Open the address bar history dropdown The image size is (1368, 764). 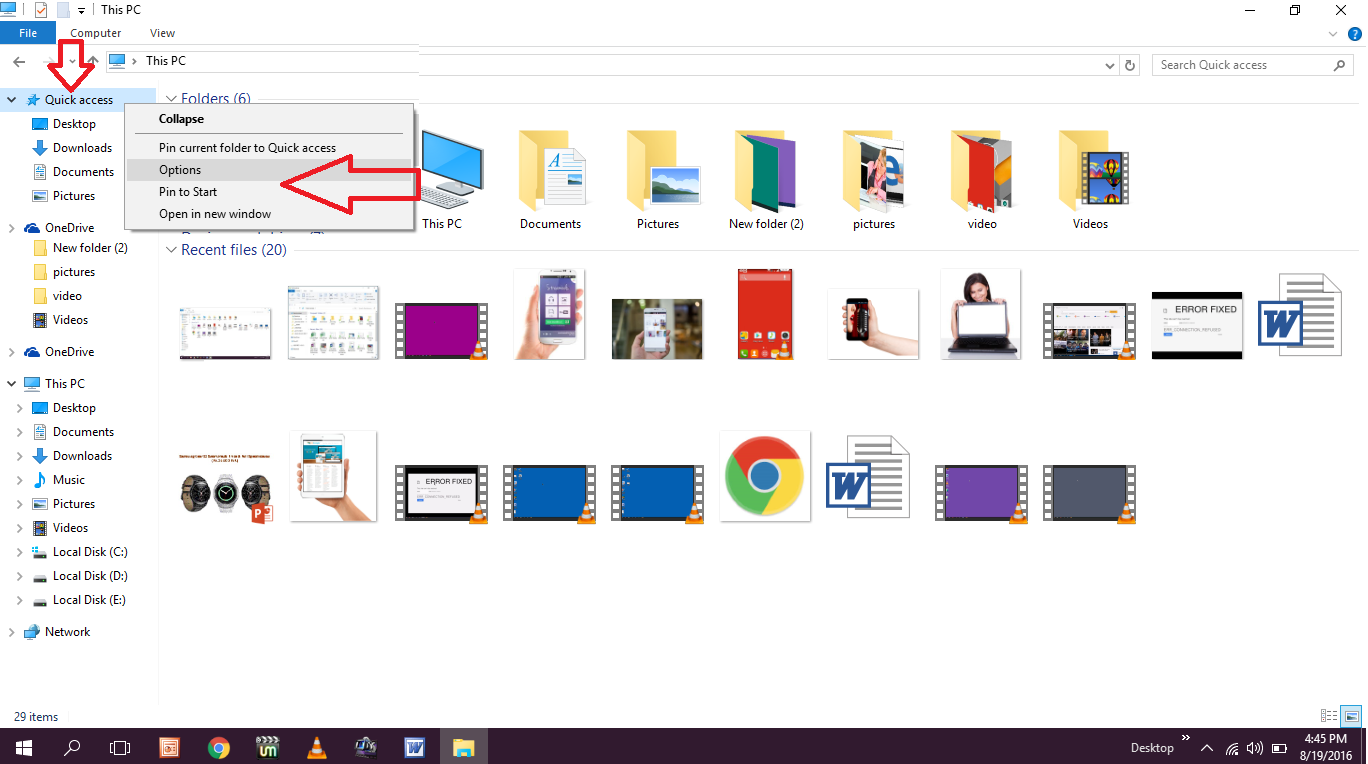click(1109, 64)
